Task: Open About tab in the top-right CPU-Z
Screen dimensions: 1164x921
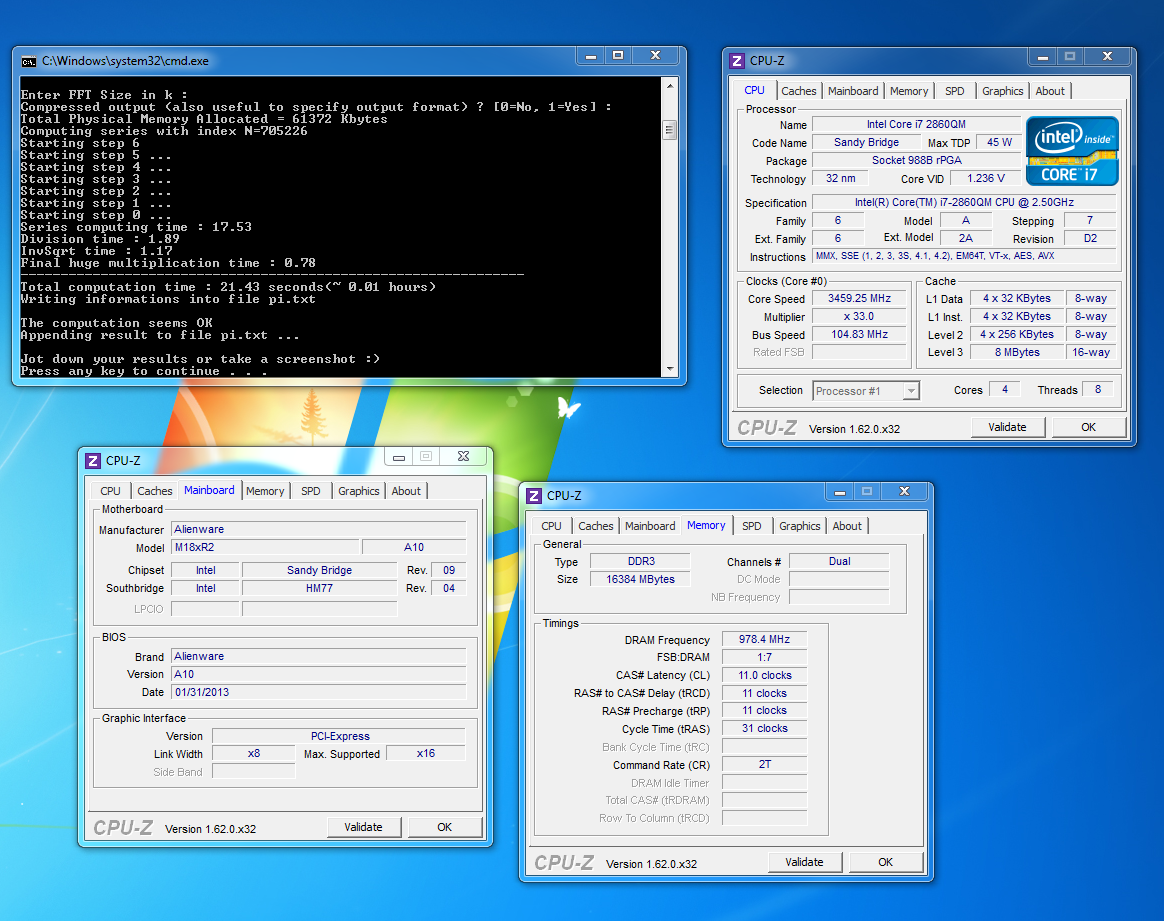Action: pyautogui.click(x=1050, y=91)
